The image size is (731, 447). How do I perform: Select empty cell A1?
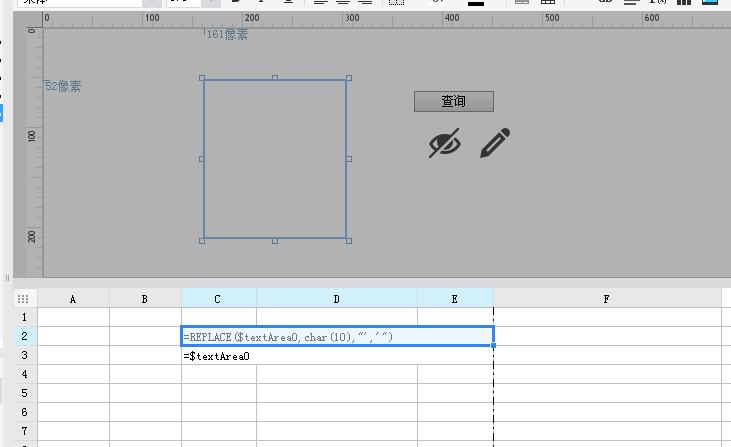tap(73, 317)
